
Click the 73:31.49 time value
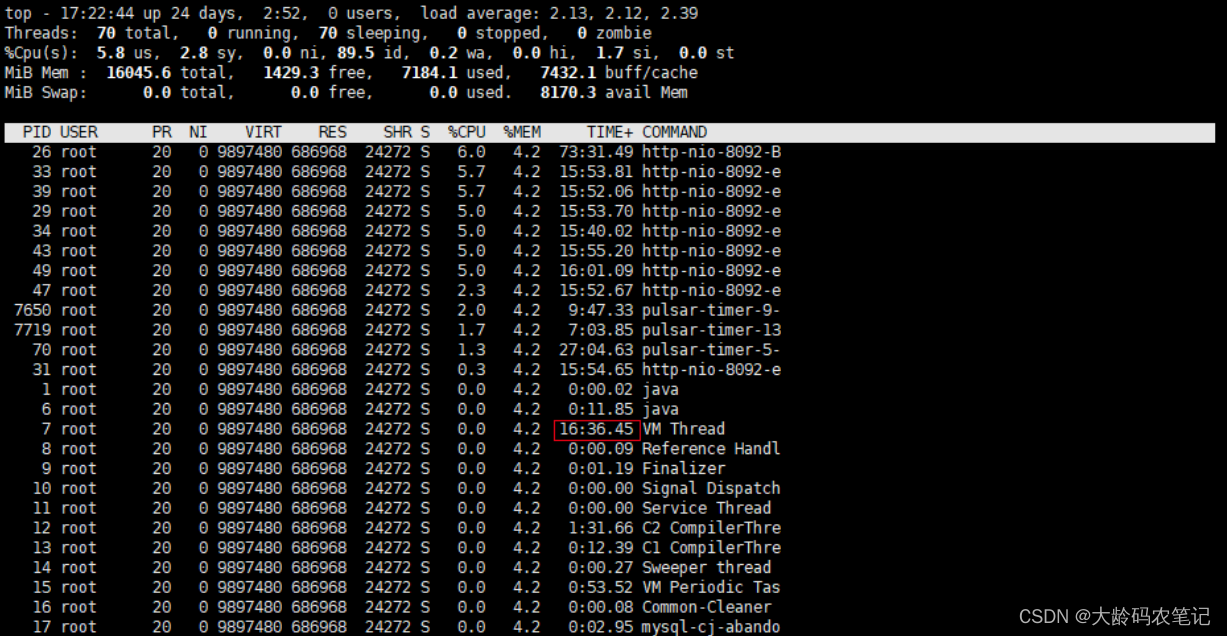pos(596,152)
